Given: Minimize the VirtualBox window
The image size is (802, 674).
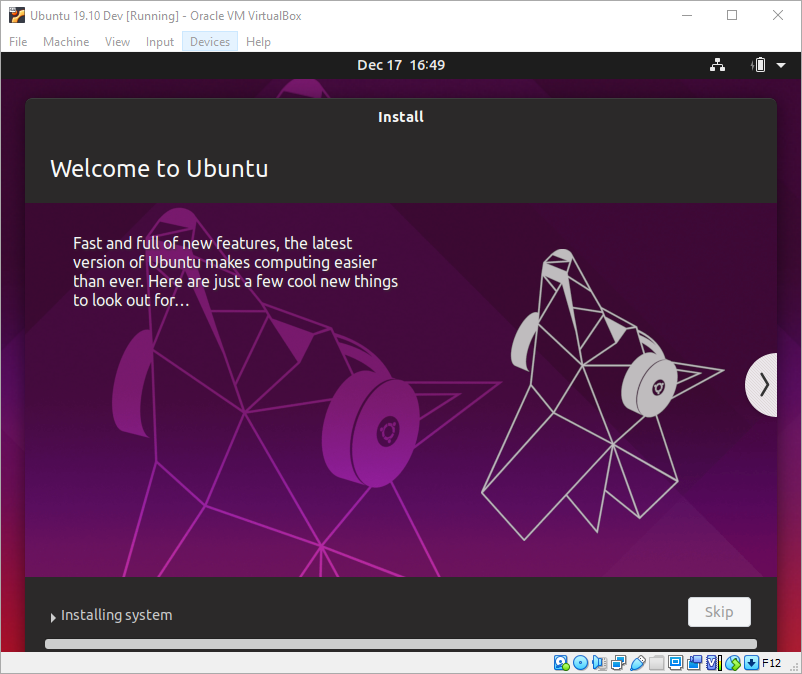Looking at the screenshot, I should click(x=687, y=15).
